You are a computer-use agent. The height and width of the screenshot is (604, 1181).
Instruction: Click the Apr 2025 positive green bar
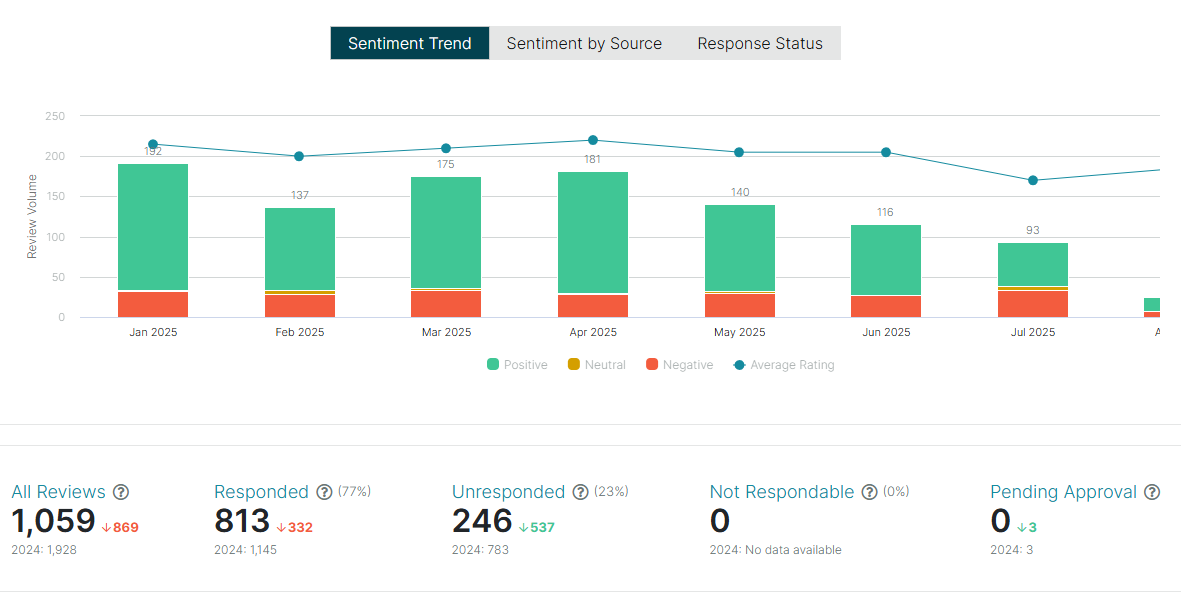[x=593, y=233]
